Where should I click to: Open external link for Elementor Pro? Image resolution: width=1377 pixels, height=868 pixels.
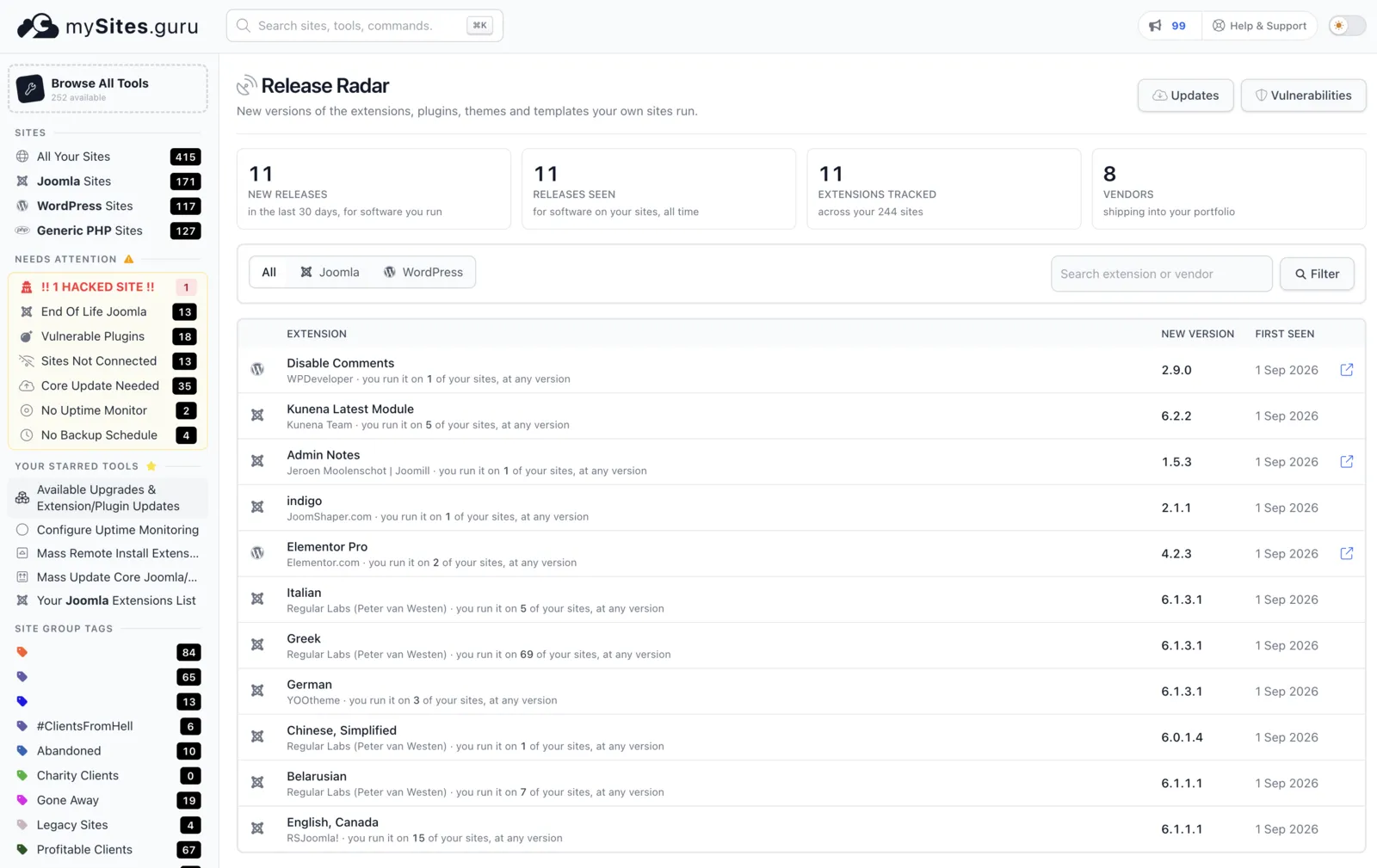coord(1347,553)
